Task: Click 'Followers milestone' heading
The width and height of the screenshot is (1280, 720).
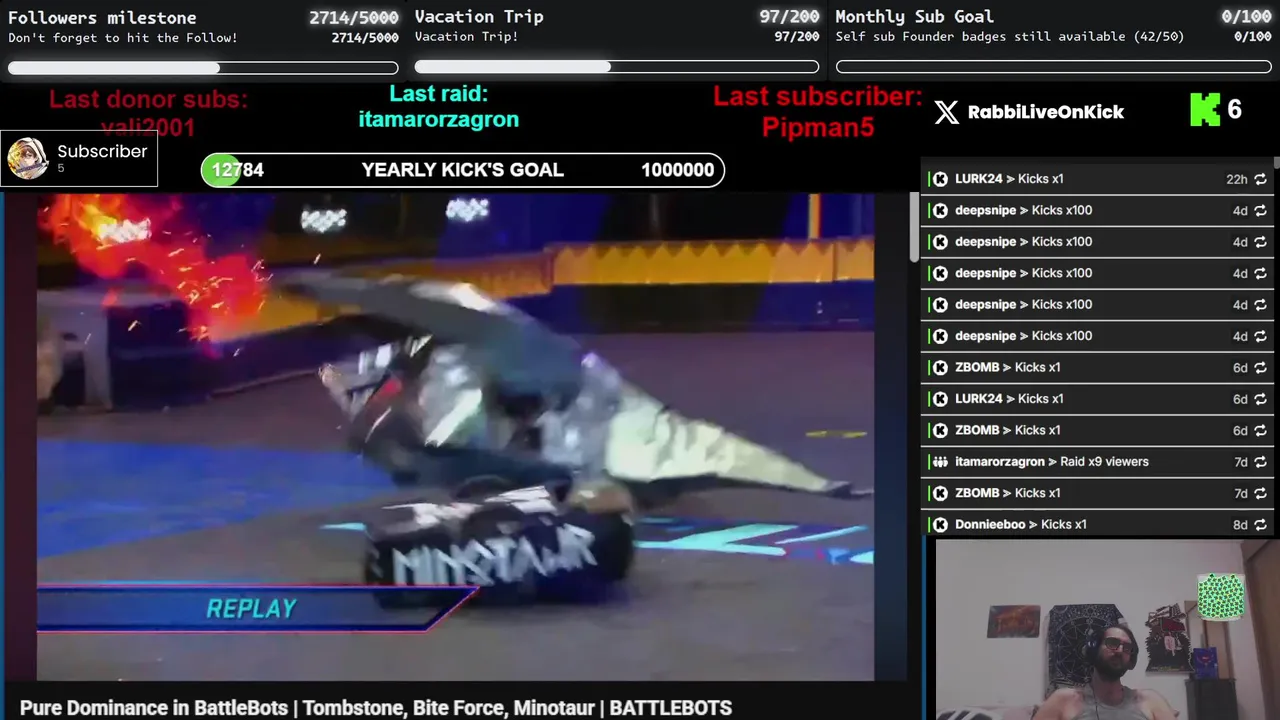Action: [x=102, y=17]
